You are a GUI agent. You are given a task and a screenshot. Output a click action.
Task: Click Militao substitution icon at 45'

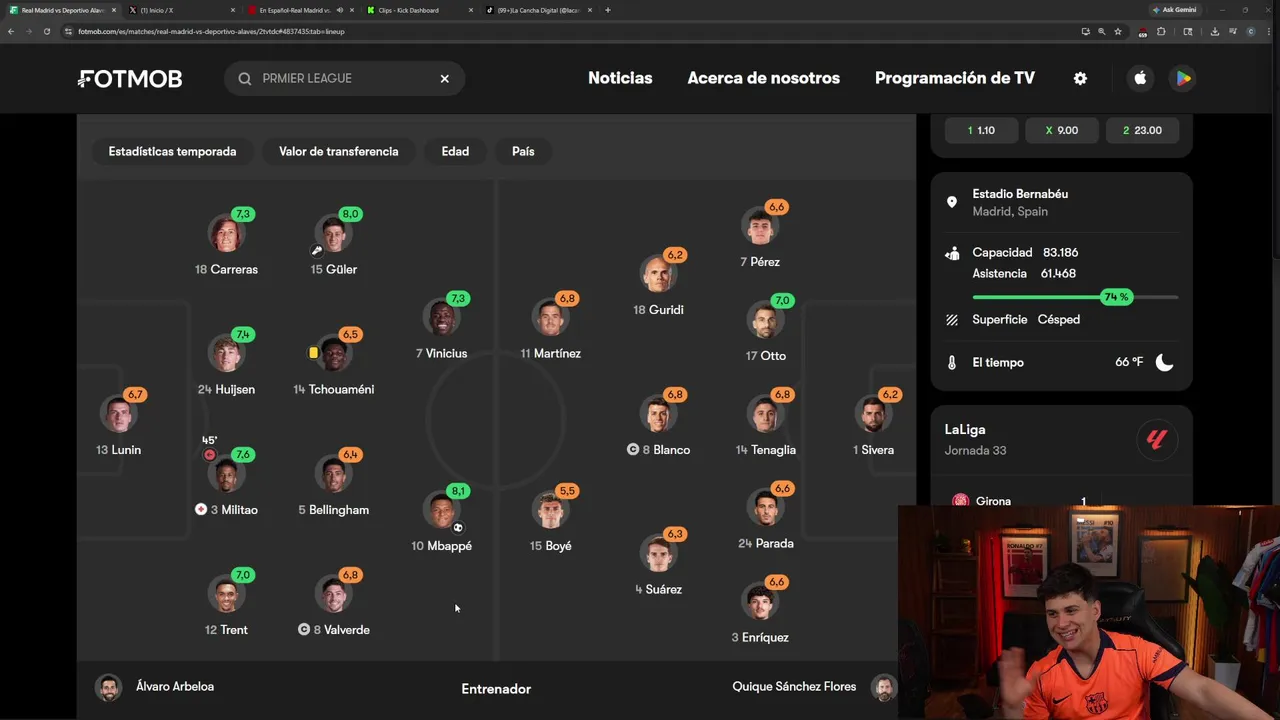click(x=209, y=454)
